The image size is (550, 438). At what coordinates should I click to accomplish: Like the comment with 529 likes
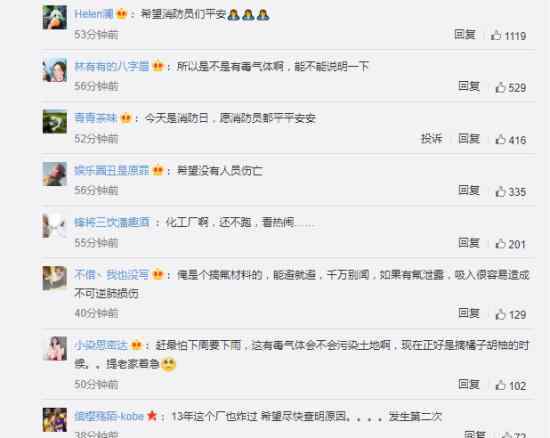click(x=500, y=87)
